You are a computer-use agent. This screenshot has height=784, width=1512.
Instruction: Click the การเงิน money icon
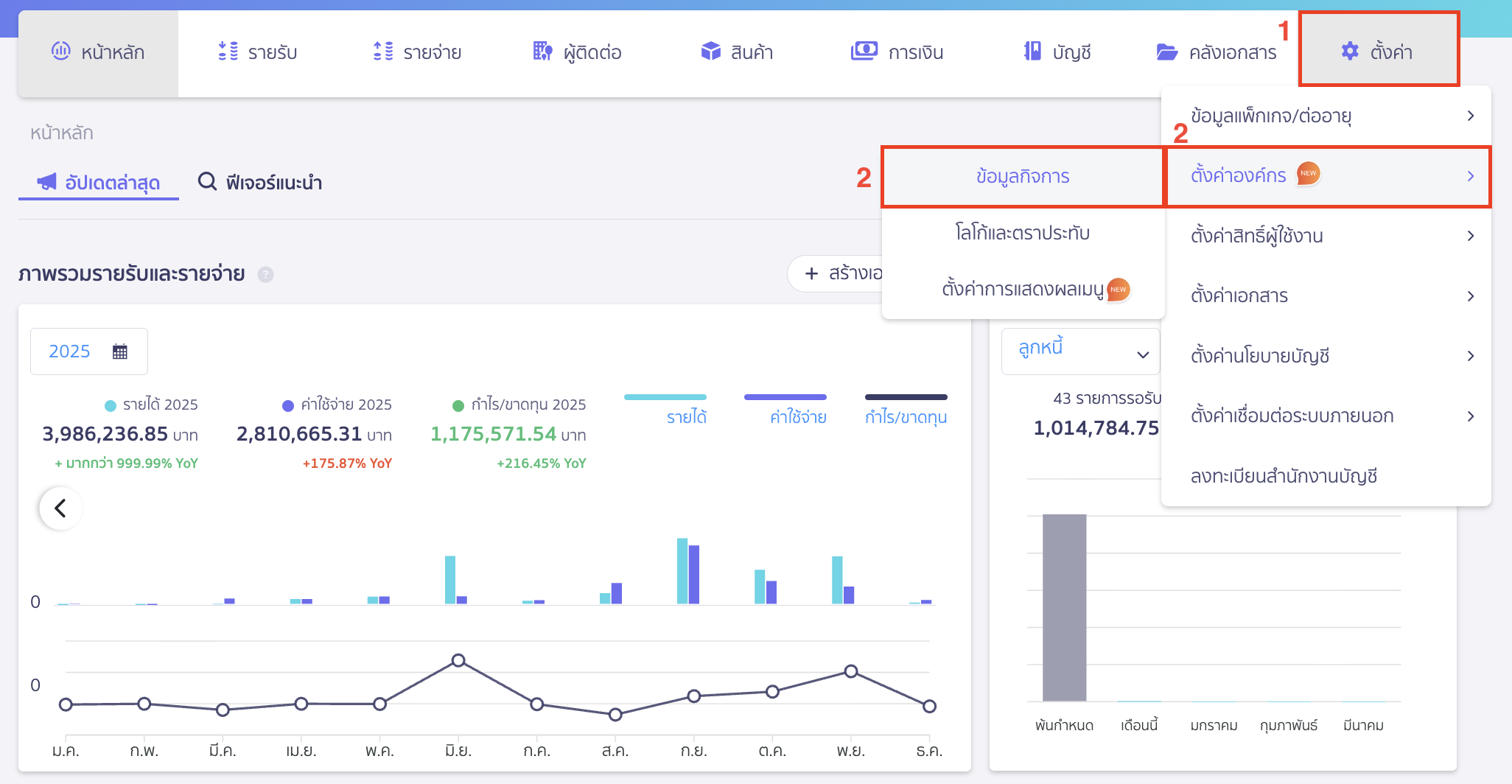864,52
